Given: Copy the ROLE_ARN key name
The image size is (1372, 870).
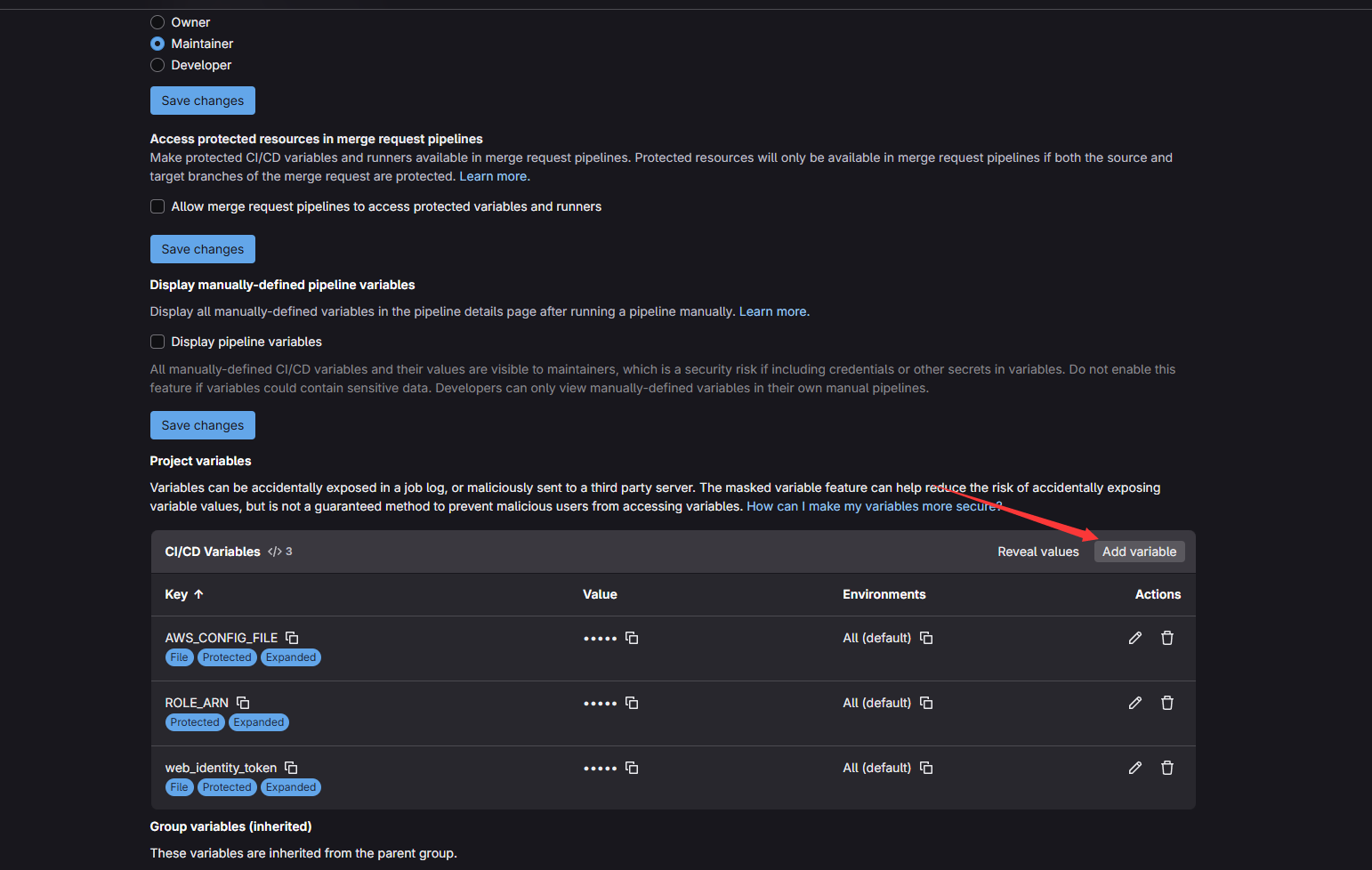Looking at the screenshot, I should point(243,703).
